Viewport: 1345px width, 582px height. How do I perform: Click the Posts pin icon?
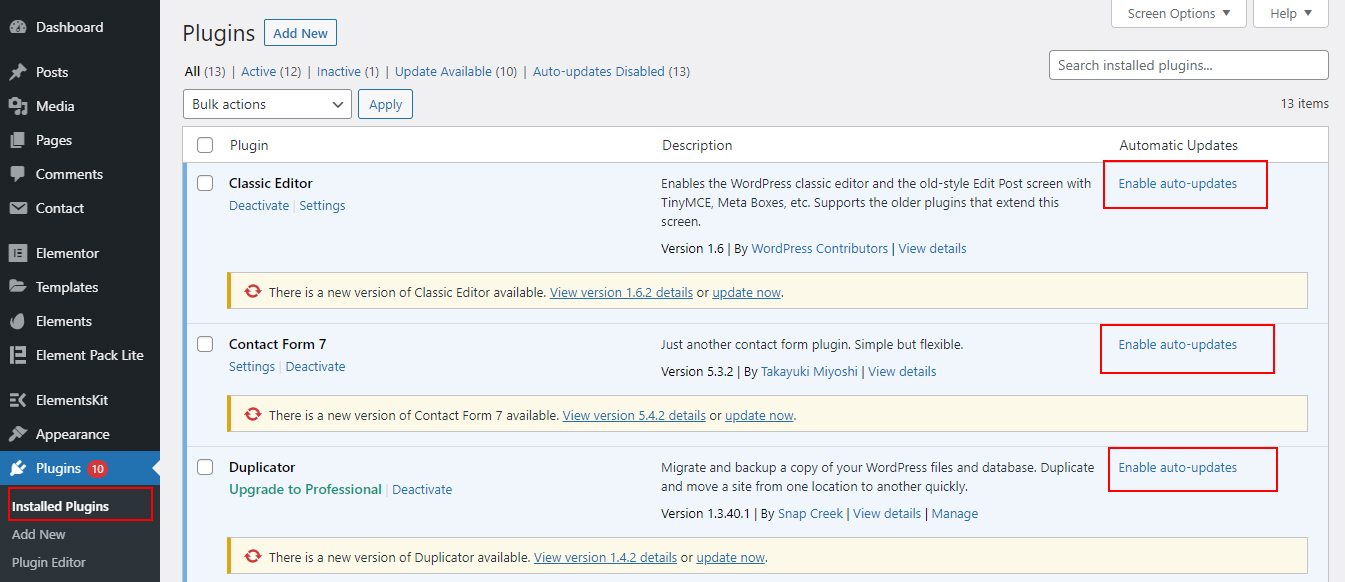click(17, 72)
